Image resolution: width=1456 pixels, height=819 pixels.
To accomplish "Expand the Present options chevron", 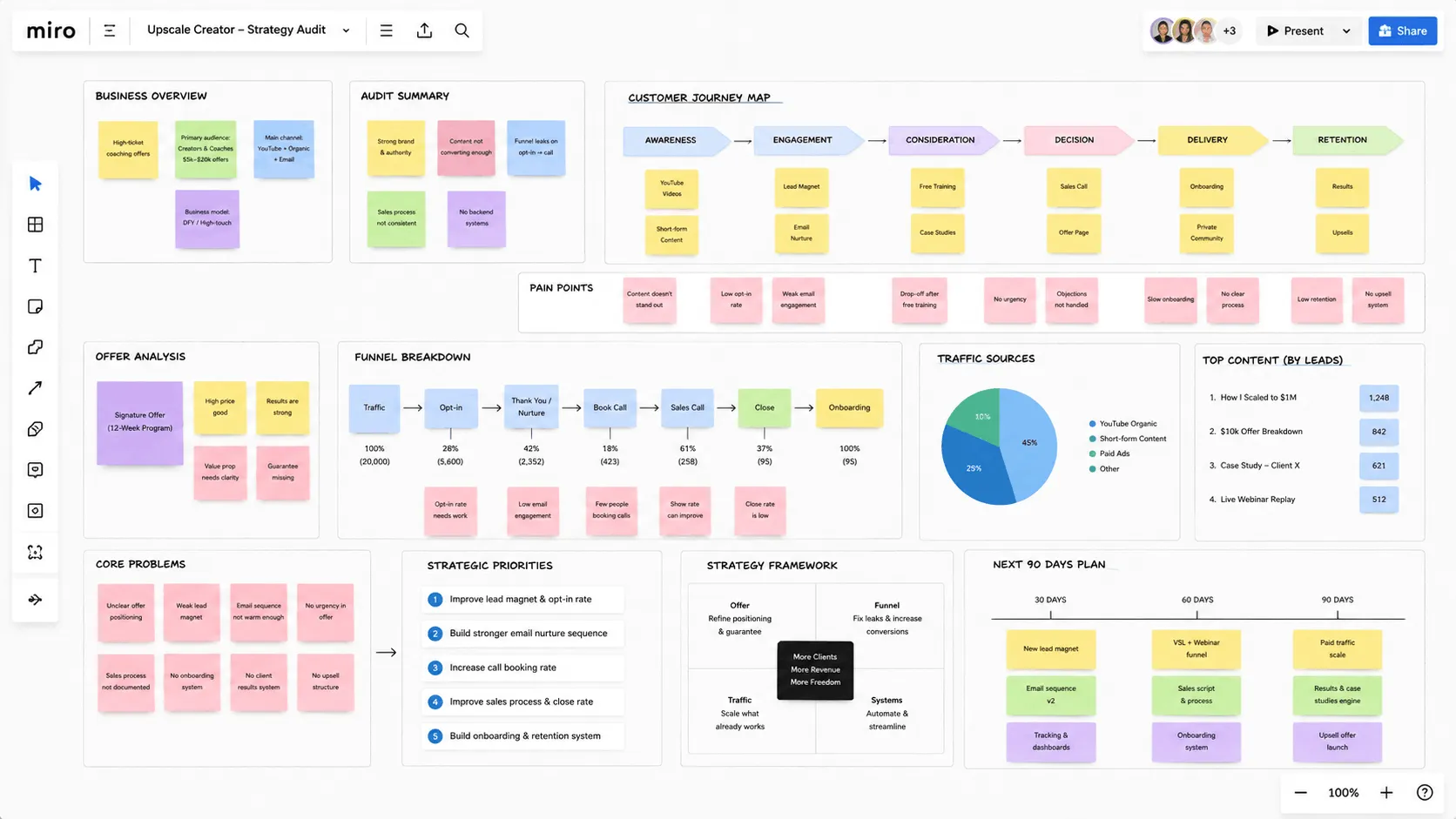I will pos(1346,31).
